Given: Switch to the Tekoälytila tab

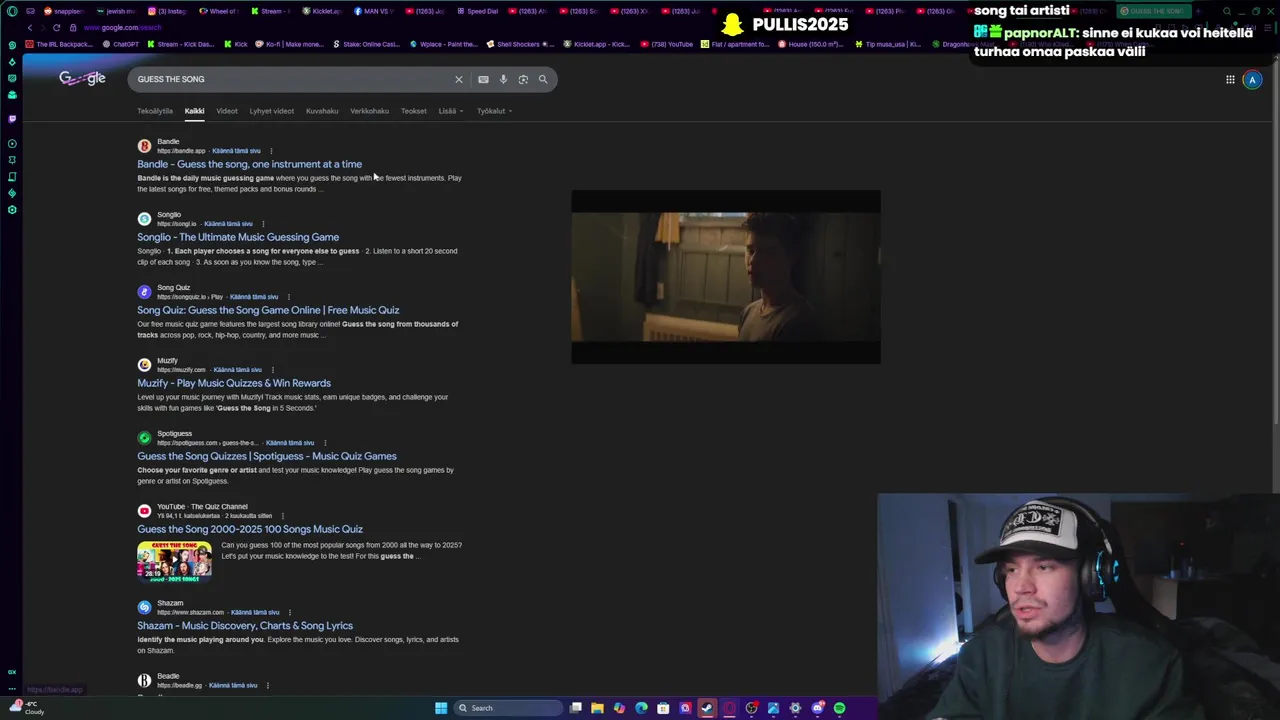Looking at the screenshot, I should [x=155, y=111].
